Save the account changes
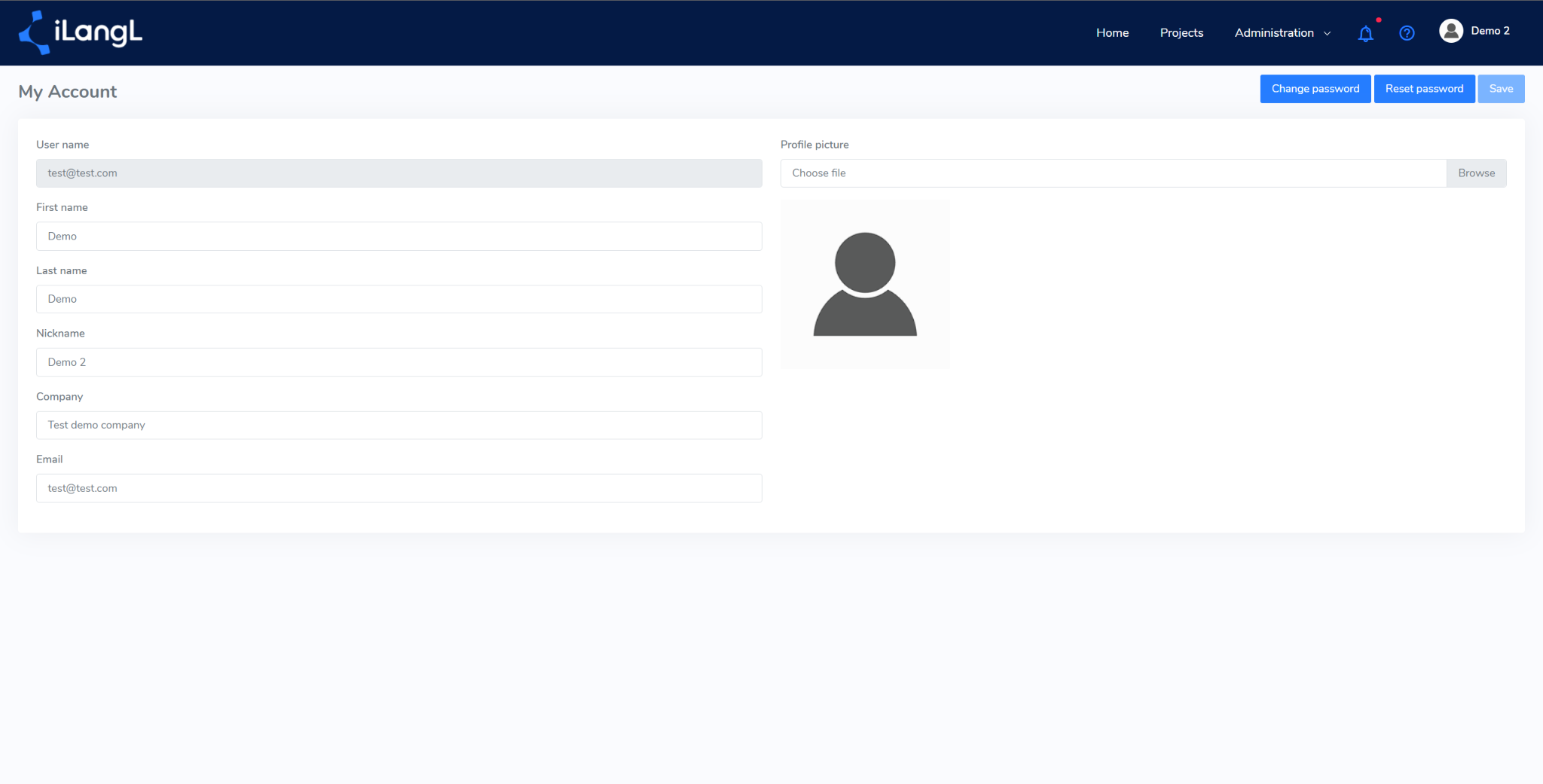 pyautogui.click(x=1501, y=89)
